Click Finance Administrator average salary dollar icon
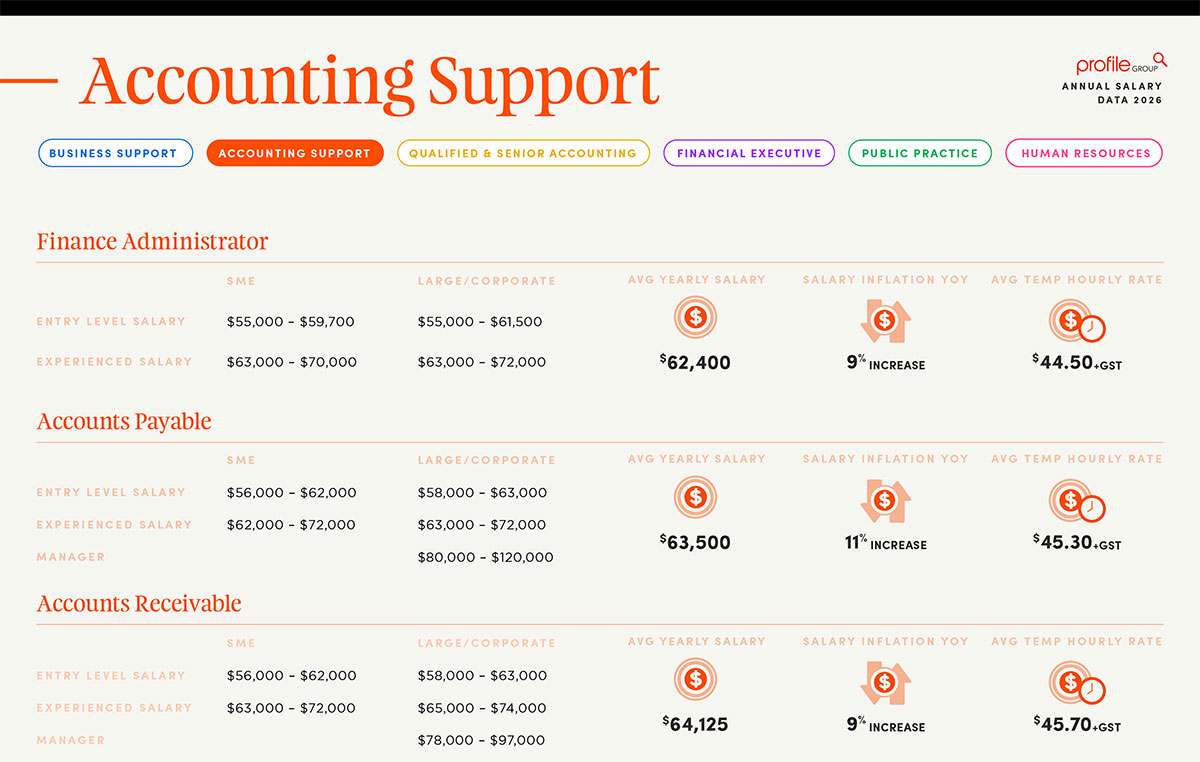 pyautogui.click(x=696, y=319)
